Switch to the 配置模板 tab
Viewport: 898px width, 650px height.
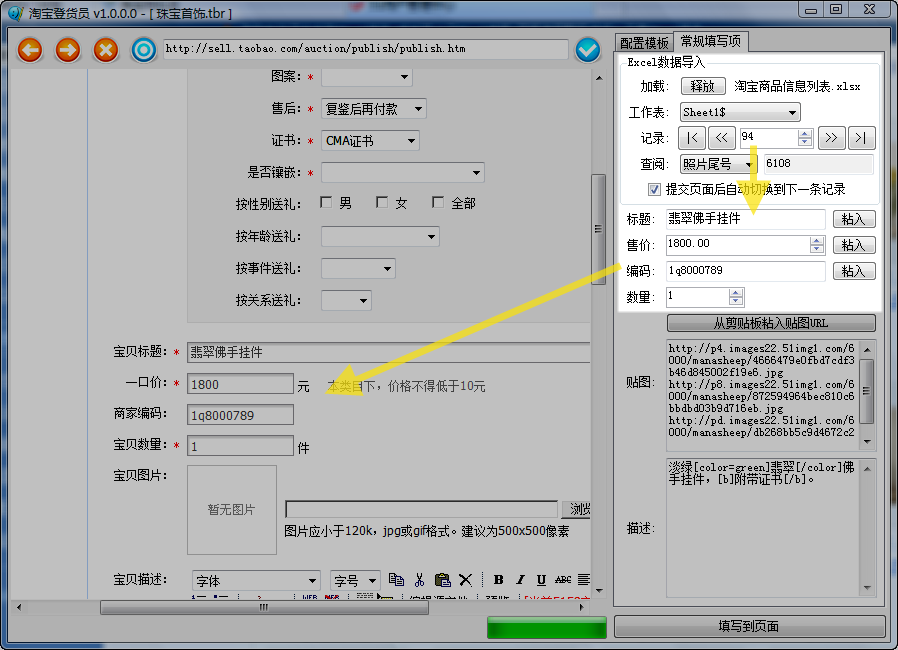644,43
